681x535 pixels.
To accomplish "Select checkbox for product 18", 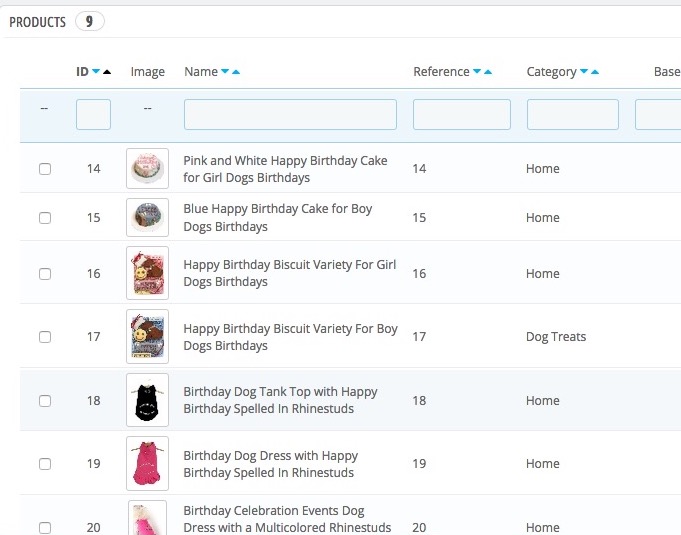I will coord(45,400).
